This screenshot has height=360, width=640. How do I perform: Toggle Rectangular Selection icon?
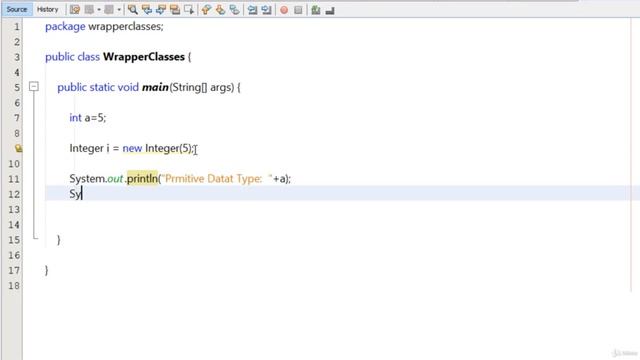click(189, 10)
